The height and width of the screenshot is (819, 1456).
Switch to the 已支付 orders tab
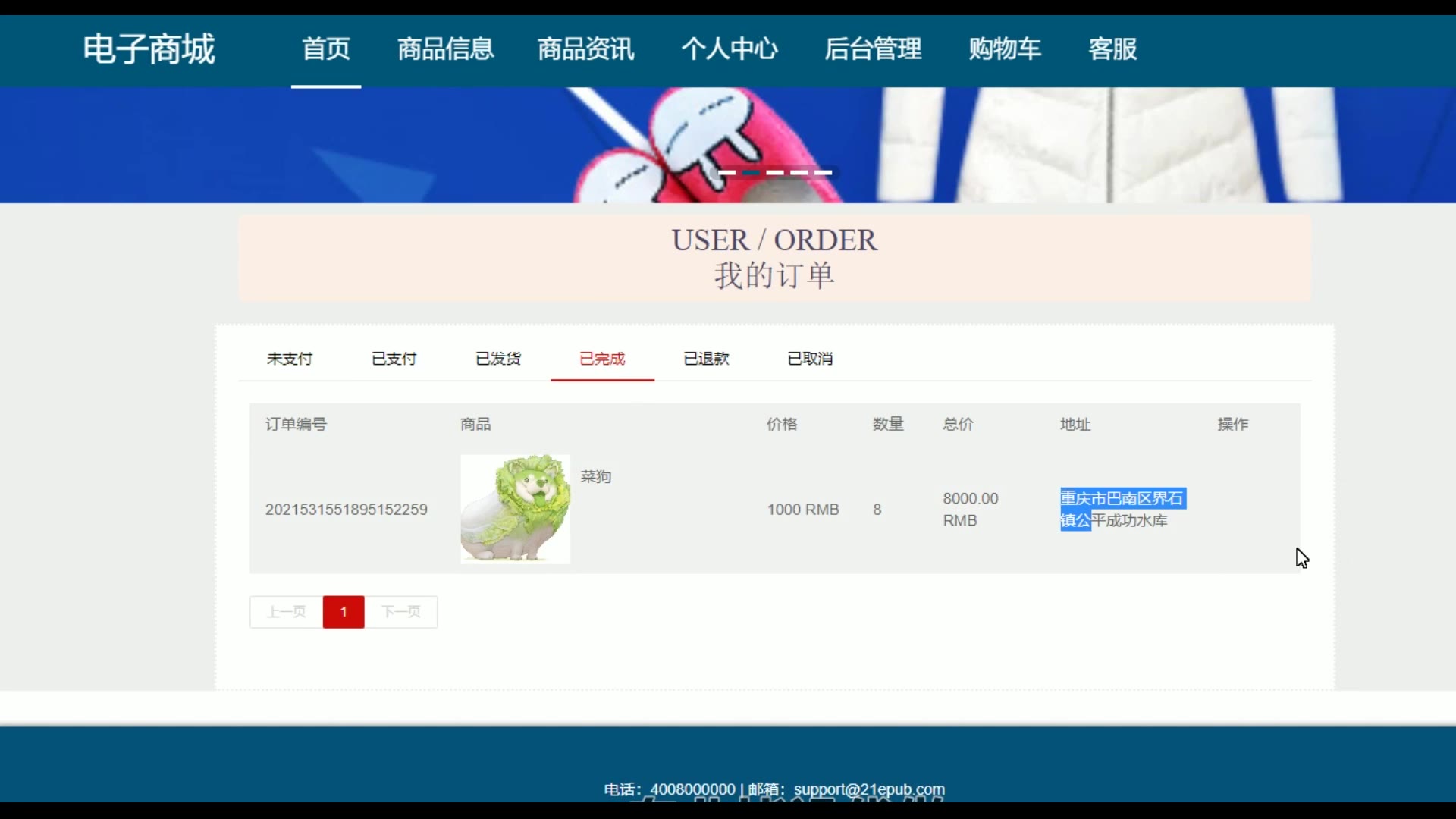point(394,359)
